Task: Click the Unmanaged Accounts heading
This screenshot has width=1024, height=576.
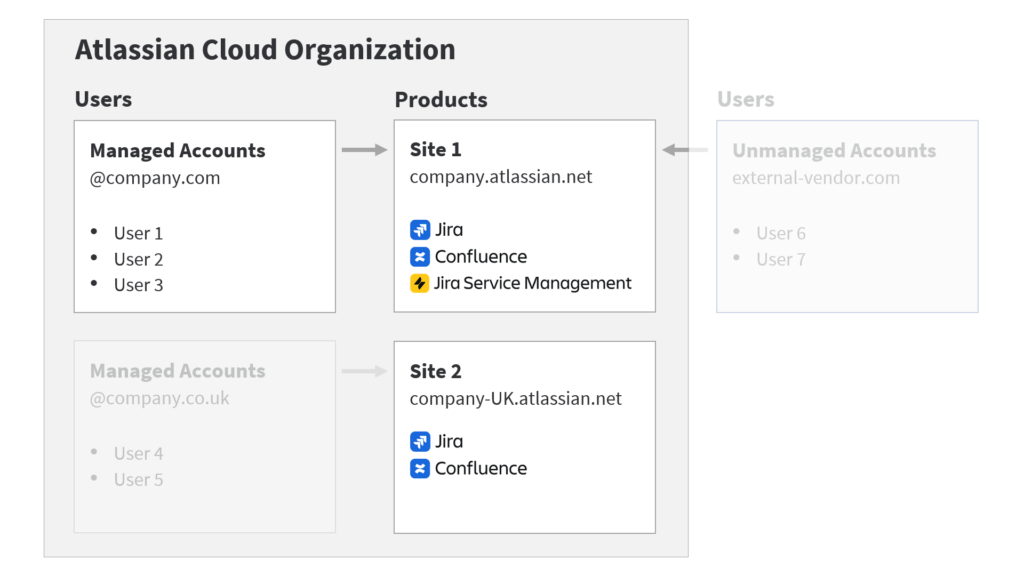Action: click(834, 151)
